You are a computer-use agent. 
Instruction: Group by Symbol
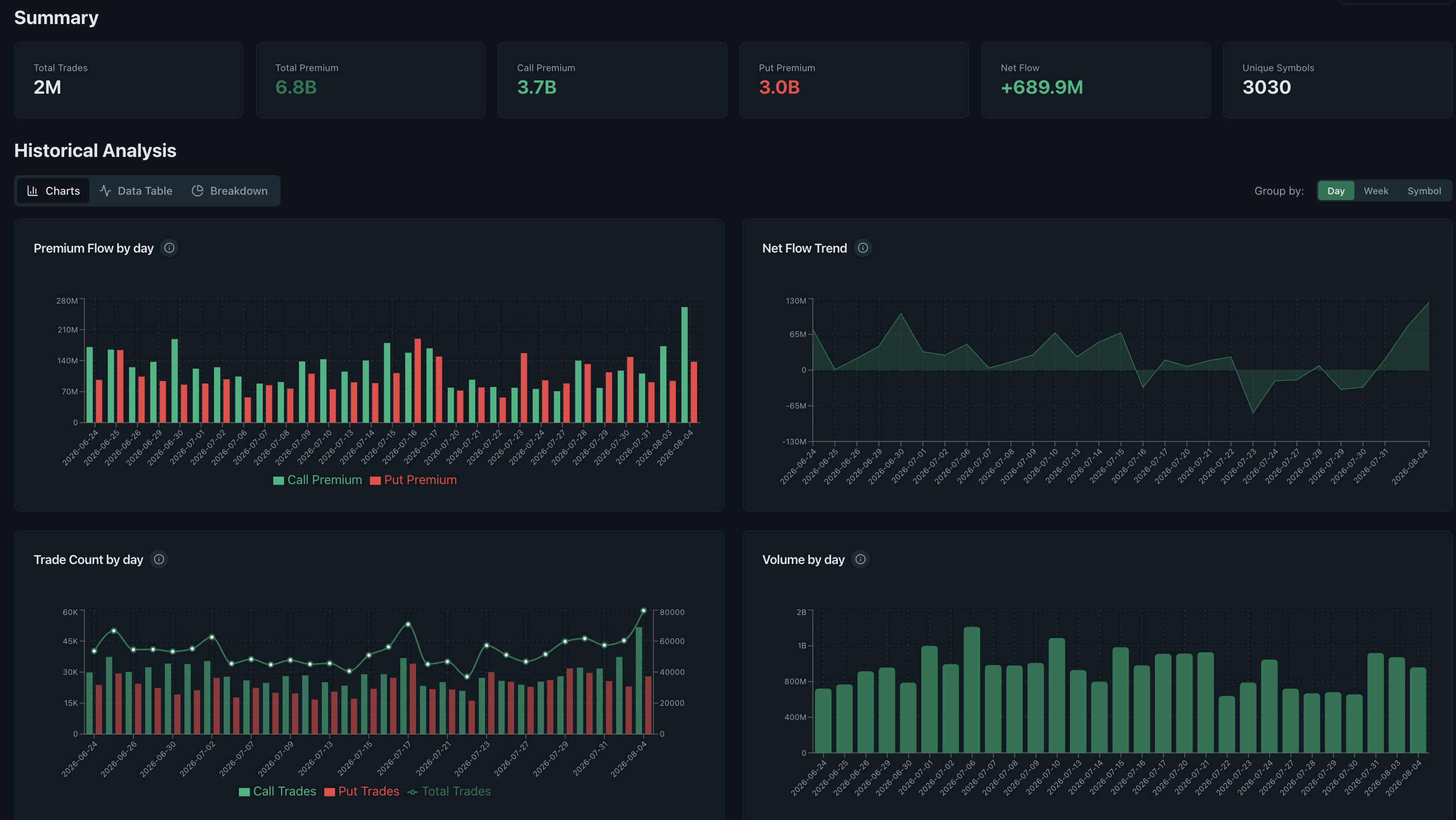pos(1424,191)
